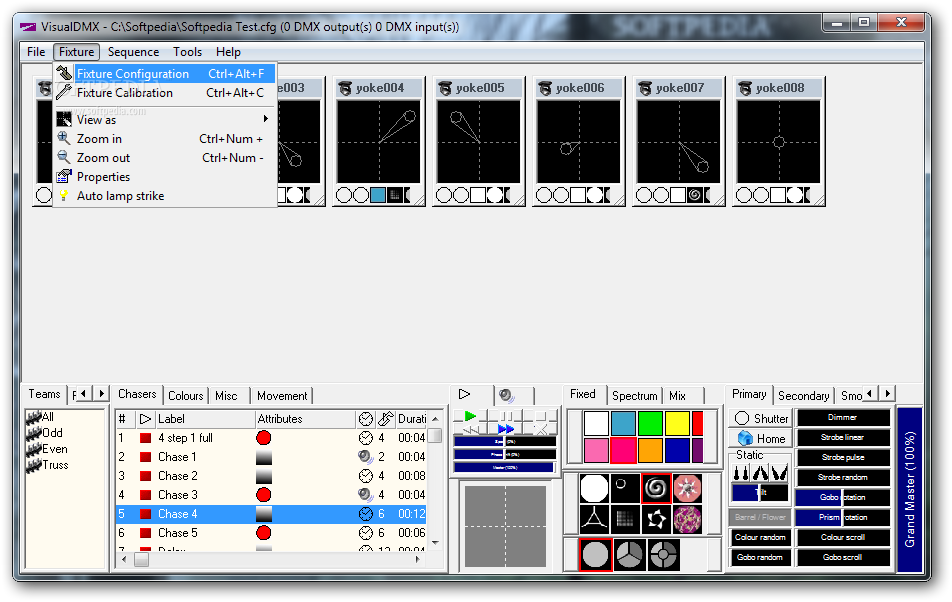This screenshot has width=952, height=602.
Task: Select the dotted grid gobo
Action: pyautogui.click(x=625, y=519)
